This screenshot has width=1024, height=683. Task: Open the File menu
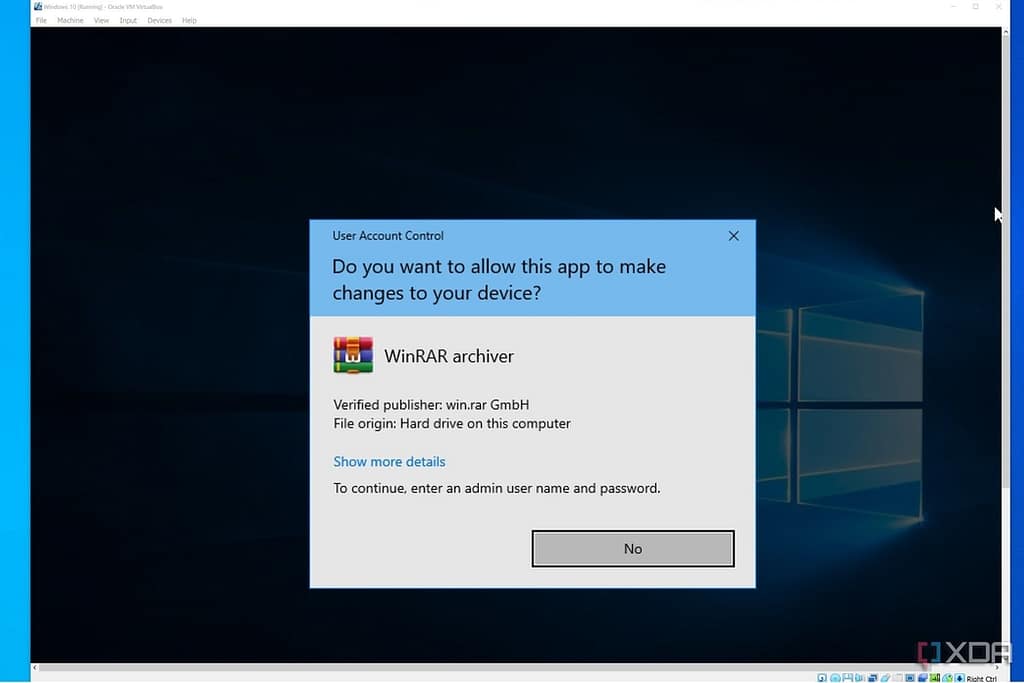pyautogui.click(x=41, y=20)
